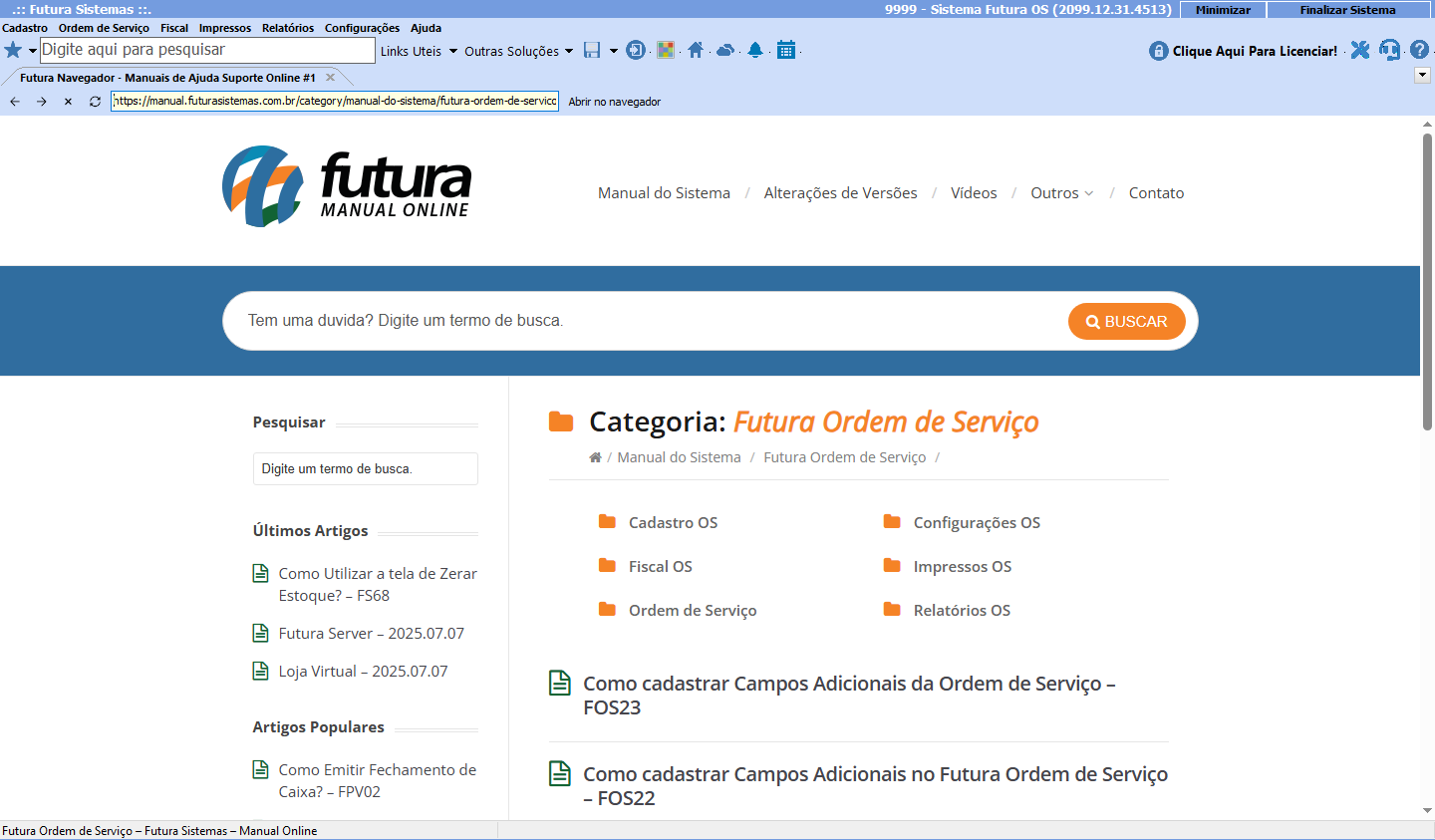Go forward with the browser forward arrow
Image resolution: width=1435 pixels, height=840 pixels.
[x=42, y=102]
